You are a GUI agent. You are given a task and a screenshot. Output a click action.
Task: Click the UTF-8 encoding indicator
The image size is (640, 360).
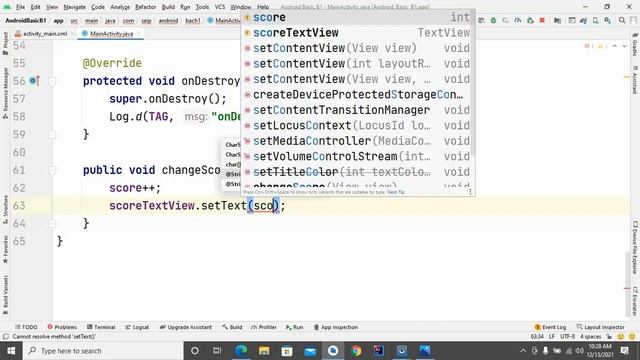[567, 337]
